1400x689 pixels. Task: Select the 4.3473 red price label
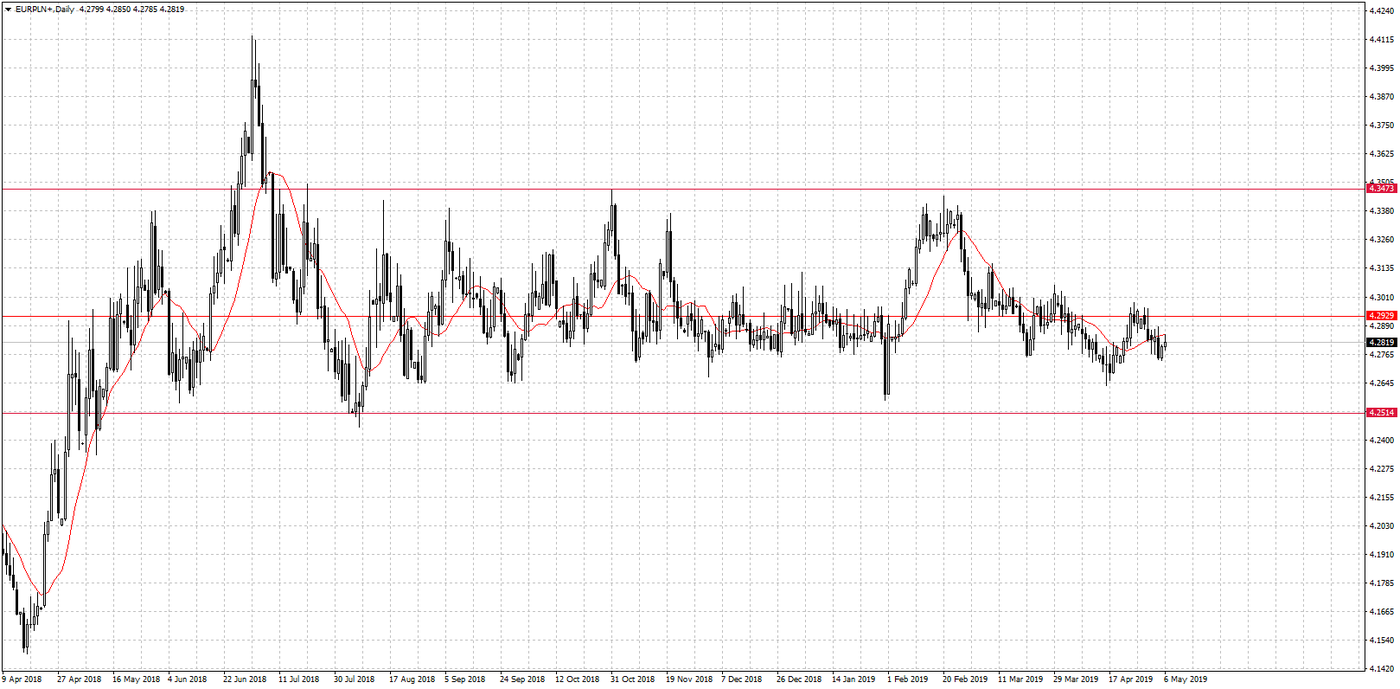[x=1380, y=188]
